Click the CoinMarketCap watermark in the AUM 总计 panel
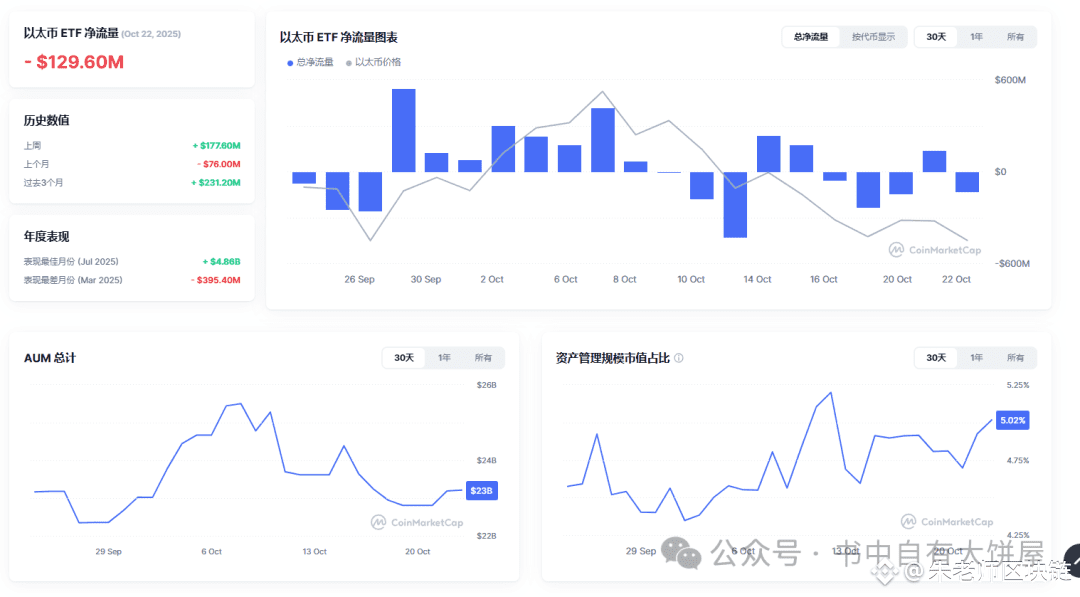 click(x=417, y=521)
